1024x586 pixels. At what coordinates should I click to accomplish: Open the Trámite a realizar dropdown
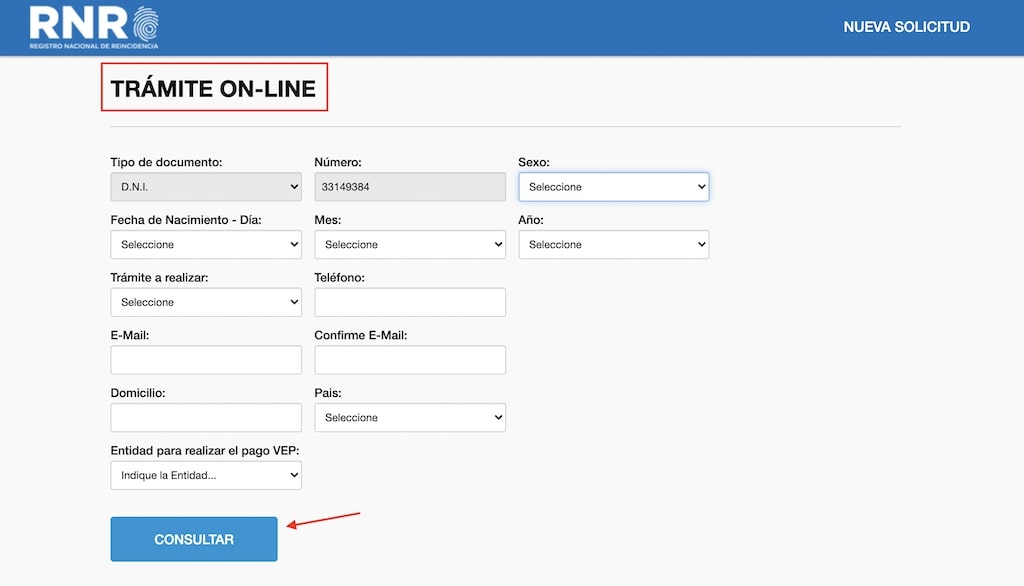[x=205, y=302]
